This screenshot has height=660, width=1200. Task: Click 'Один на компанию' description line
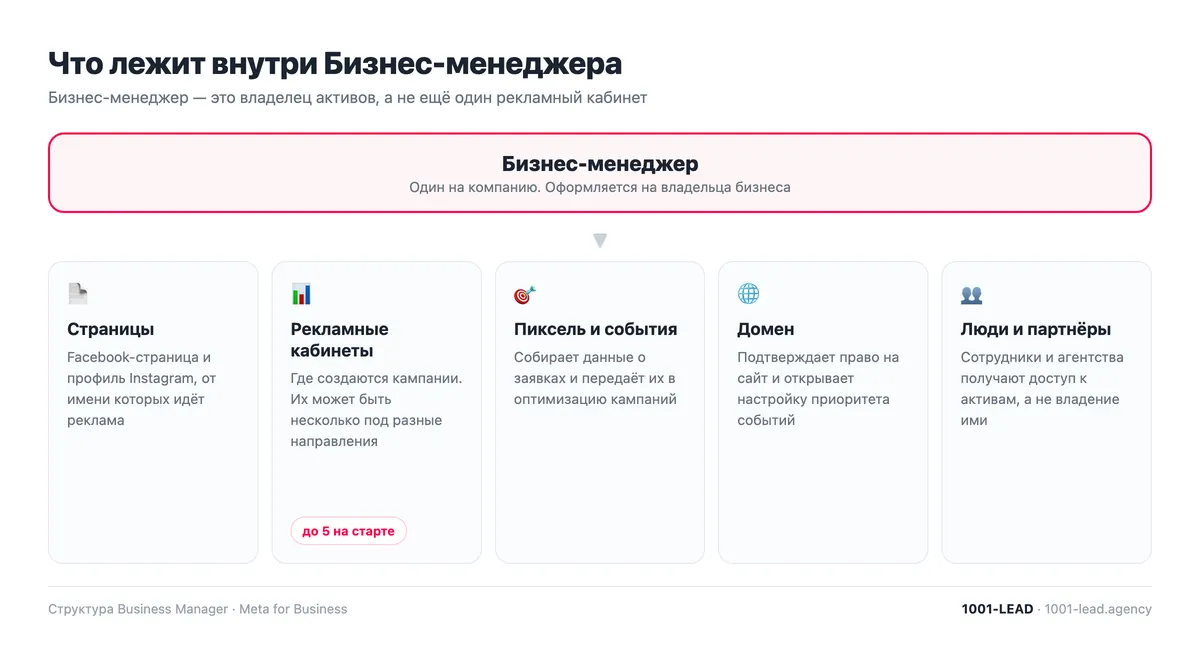pyautogui.click(x=600, y=187)
